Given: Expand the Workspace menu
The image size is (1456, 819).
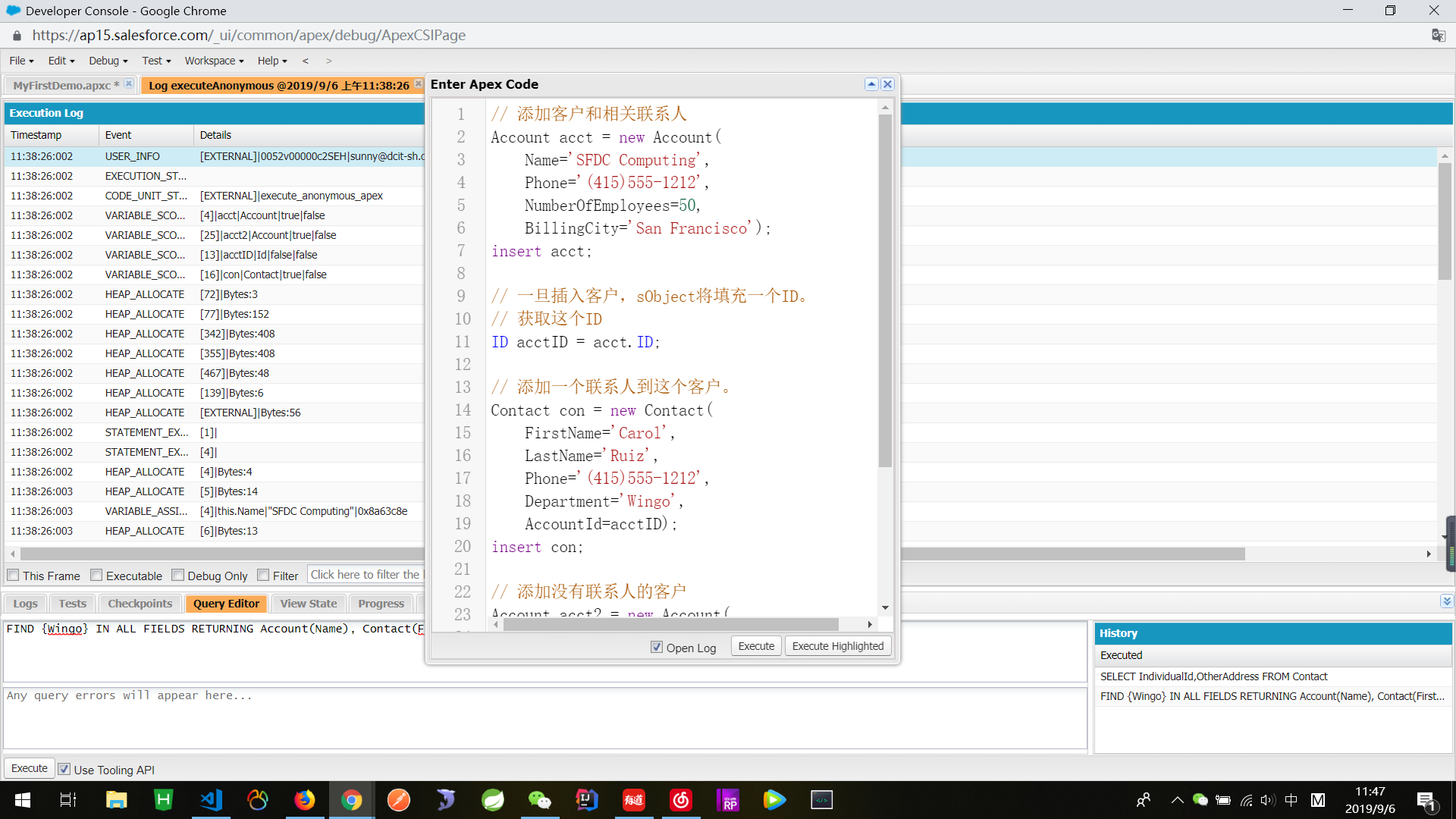Looking at the screenshot, I should (214, 61).
